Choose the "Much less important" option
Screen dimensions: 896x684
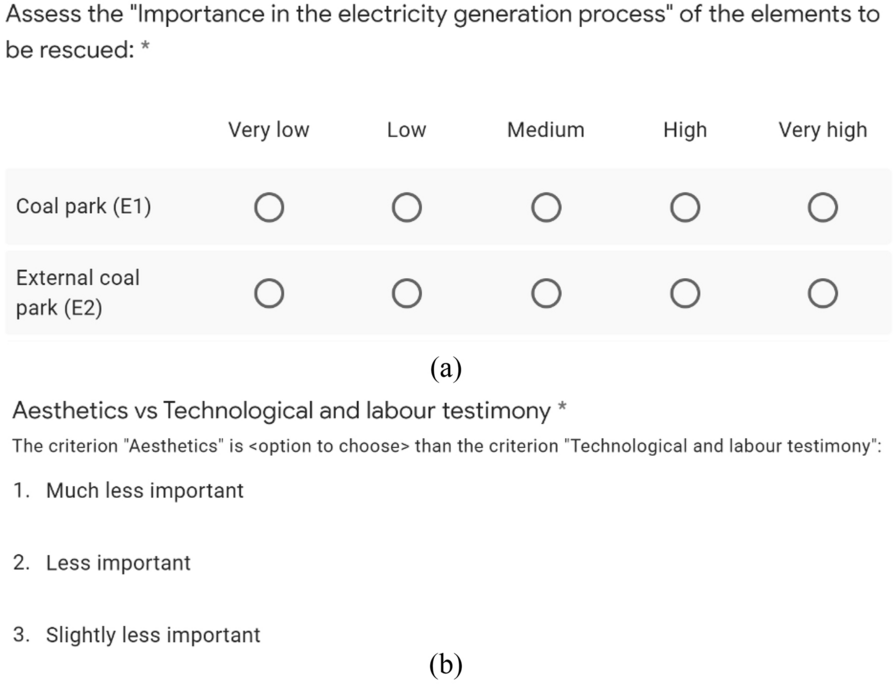click(144, 491)
